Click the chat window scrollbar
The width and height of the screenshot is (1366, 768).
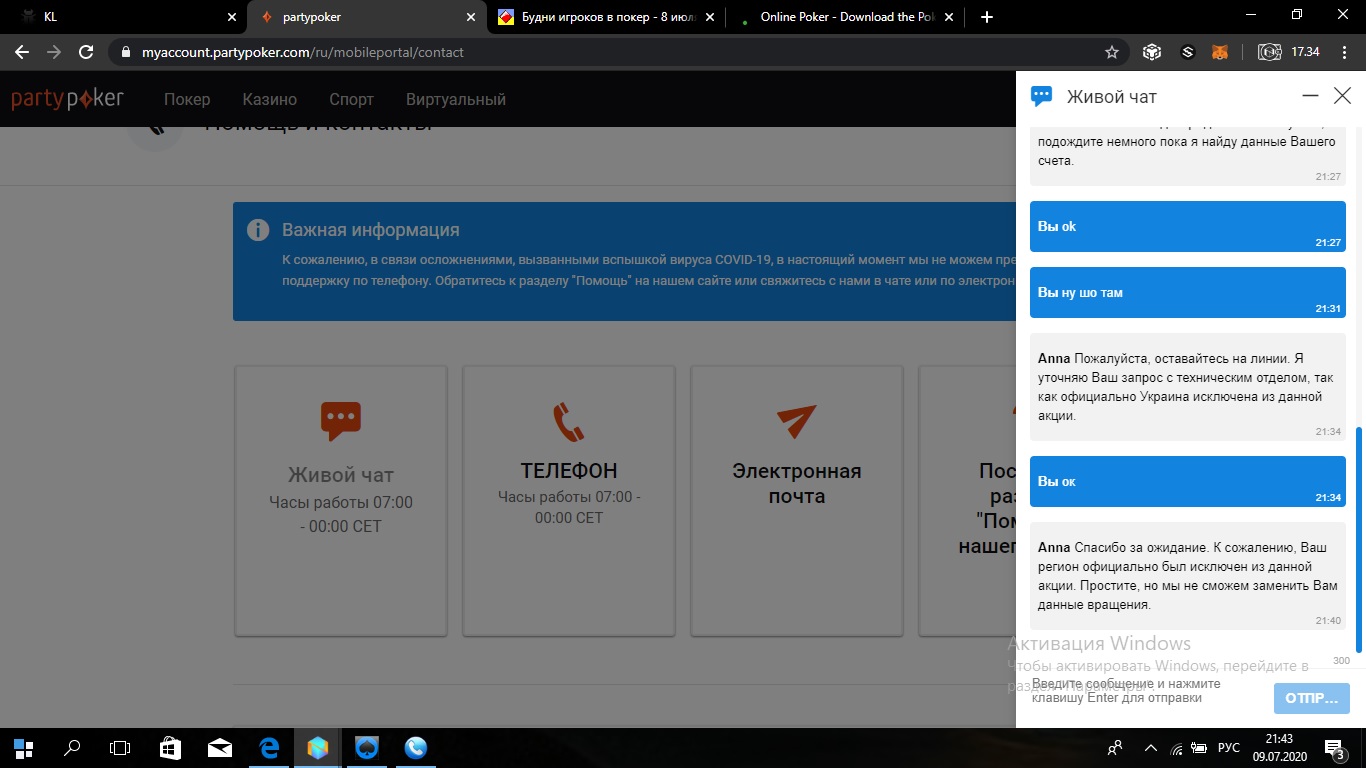tap(1358, 540)
